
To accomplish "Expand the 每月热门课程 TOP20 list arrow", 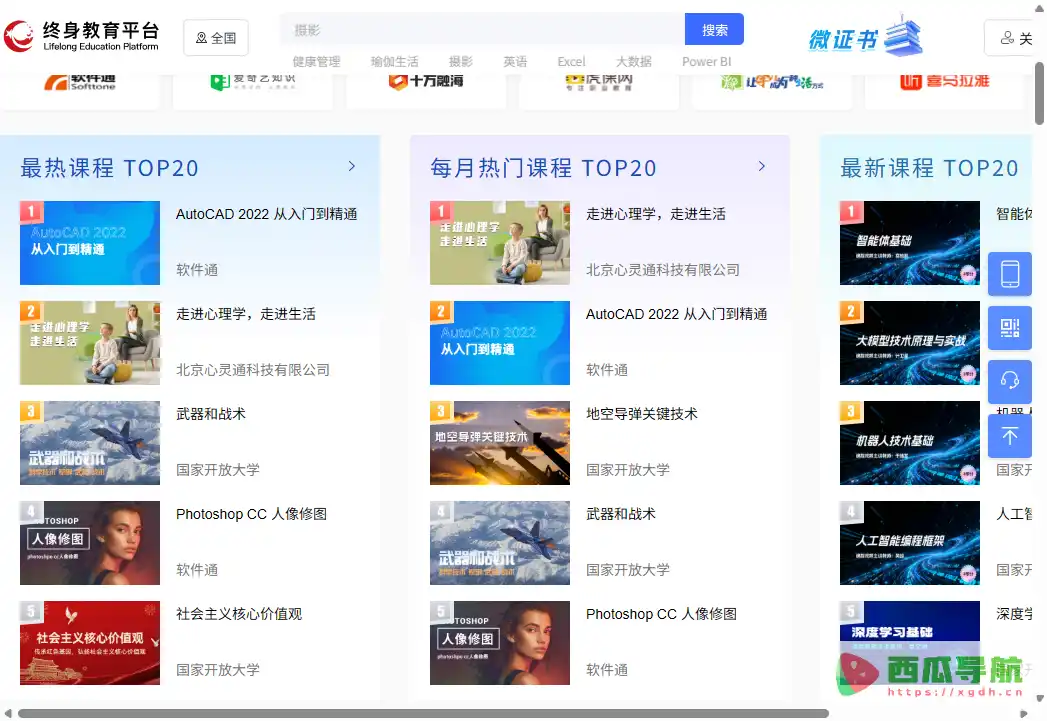I will (762, 166).
